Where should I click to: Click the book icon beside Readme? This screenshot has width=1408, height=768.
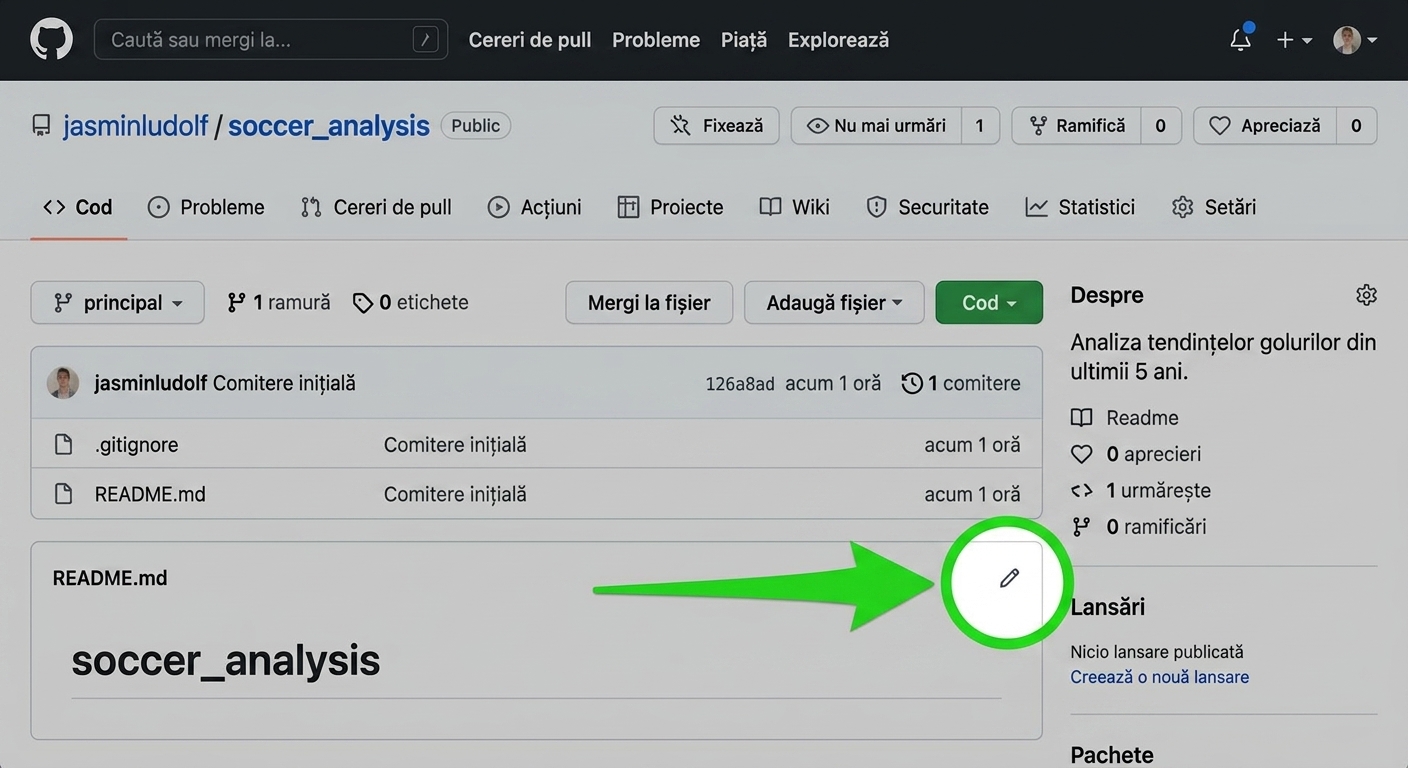(x=1082, y=418)
